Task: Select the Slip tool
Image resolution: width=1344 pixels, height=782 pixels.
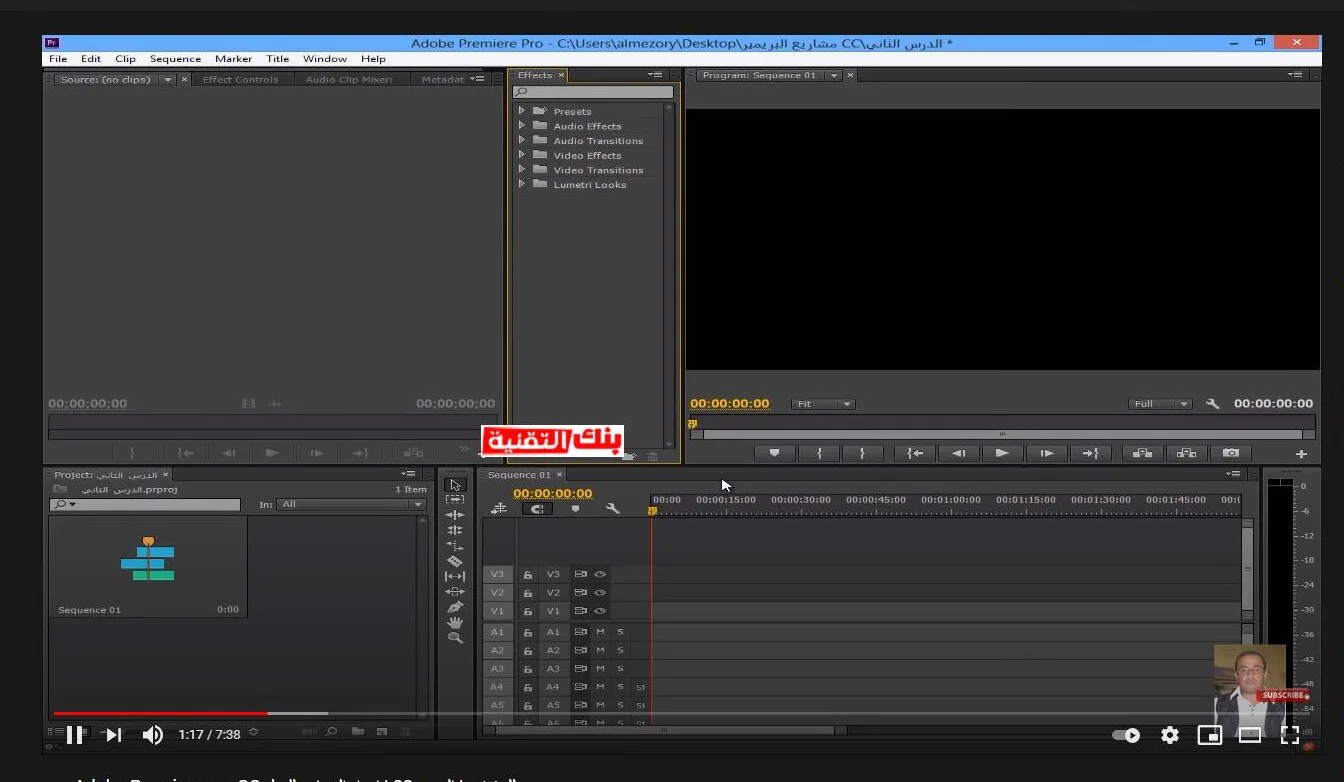Action: pyautogui.click(x=455, y=576)
